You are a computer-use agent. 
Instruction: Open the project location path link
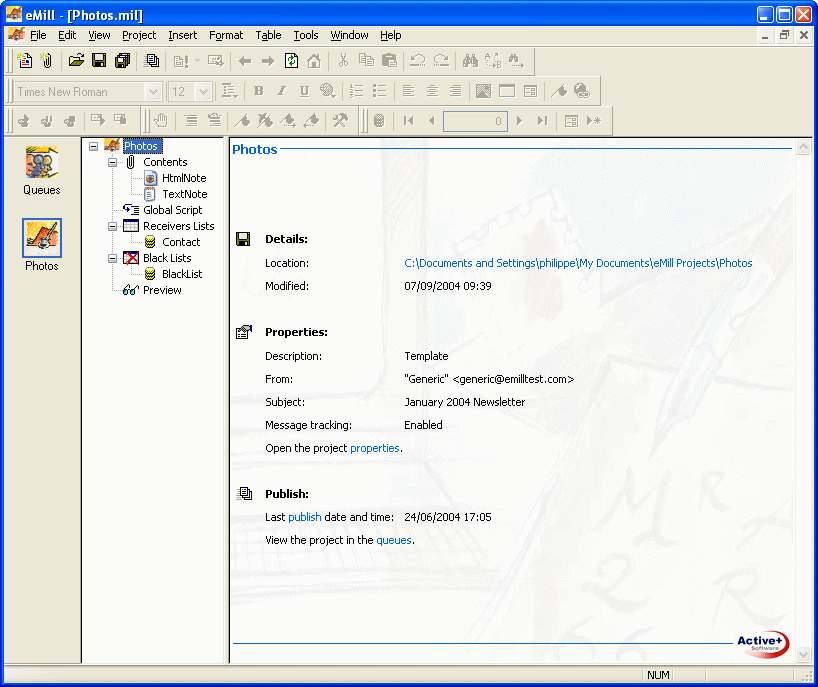(x=578, y=263)
